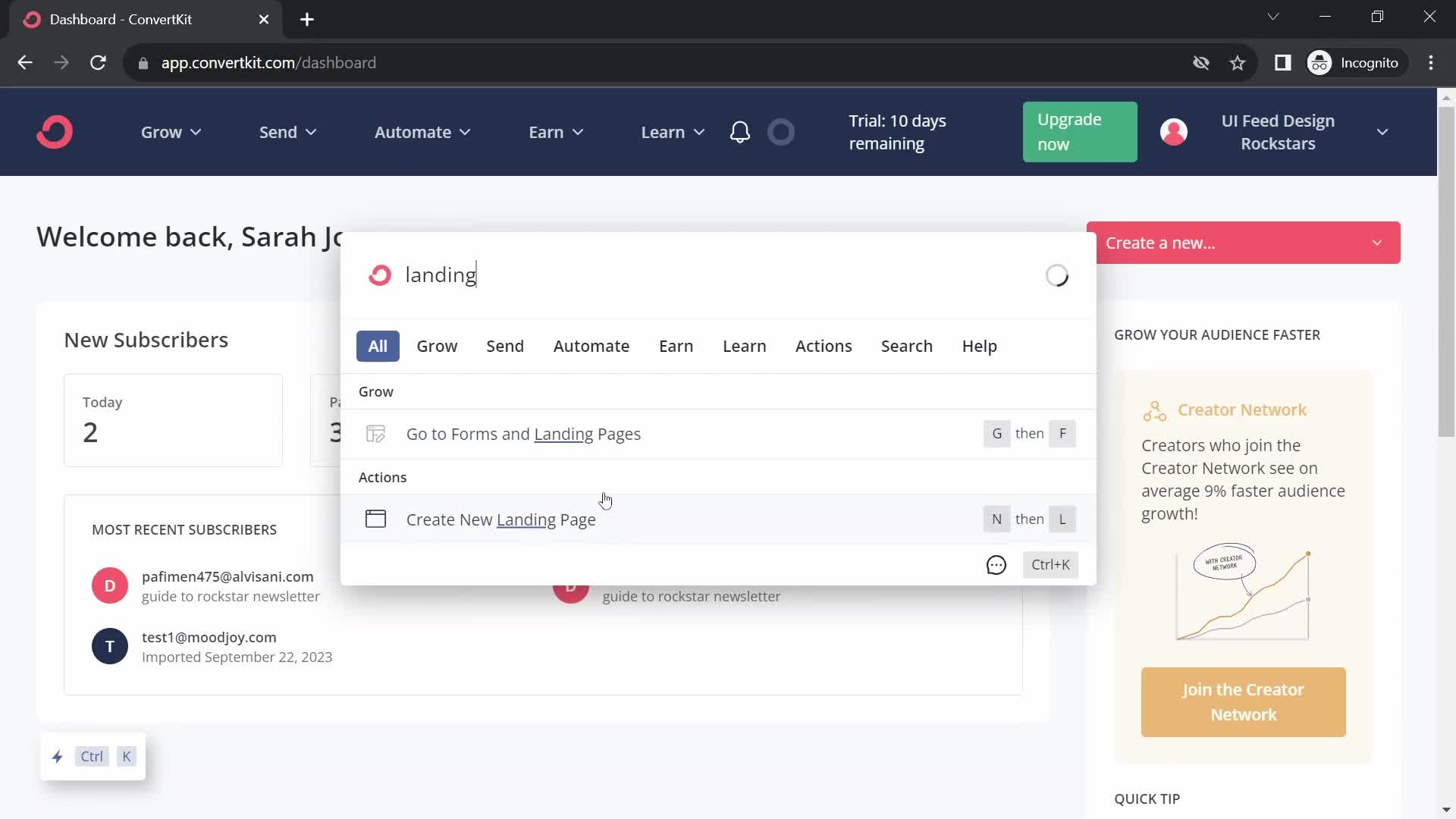Expand the Grow navigation dropdown

click(169, 131)
